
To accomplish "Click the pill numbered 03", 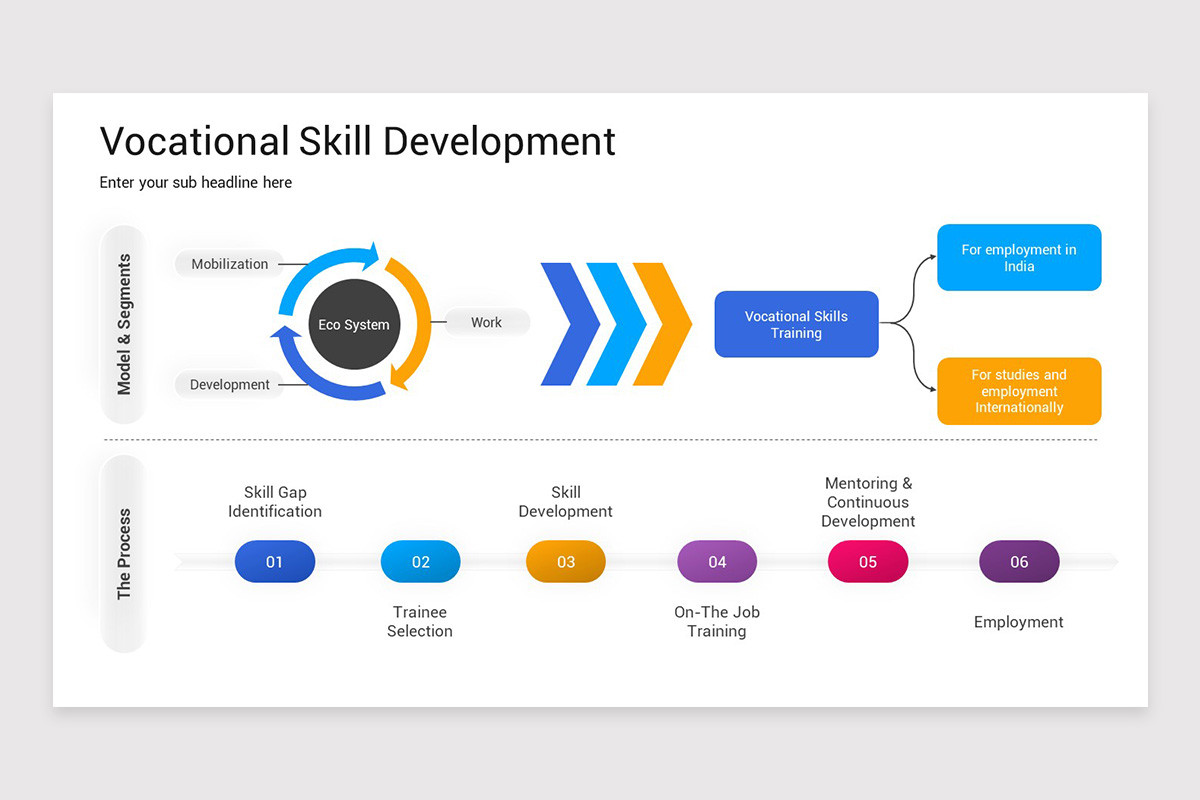I will (x=565, y=561).
